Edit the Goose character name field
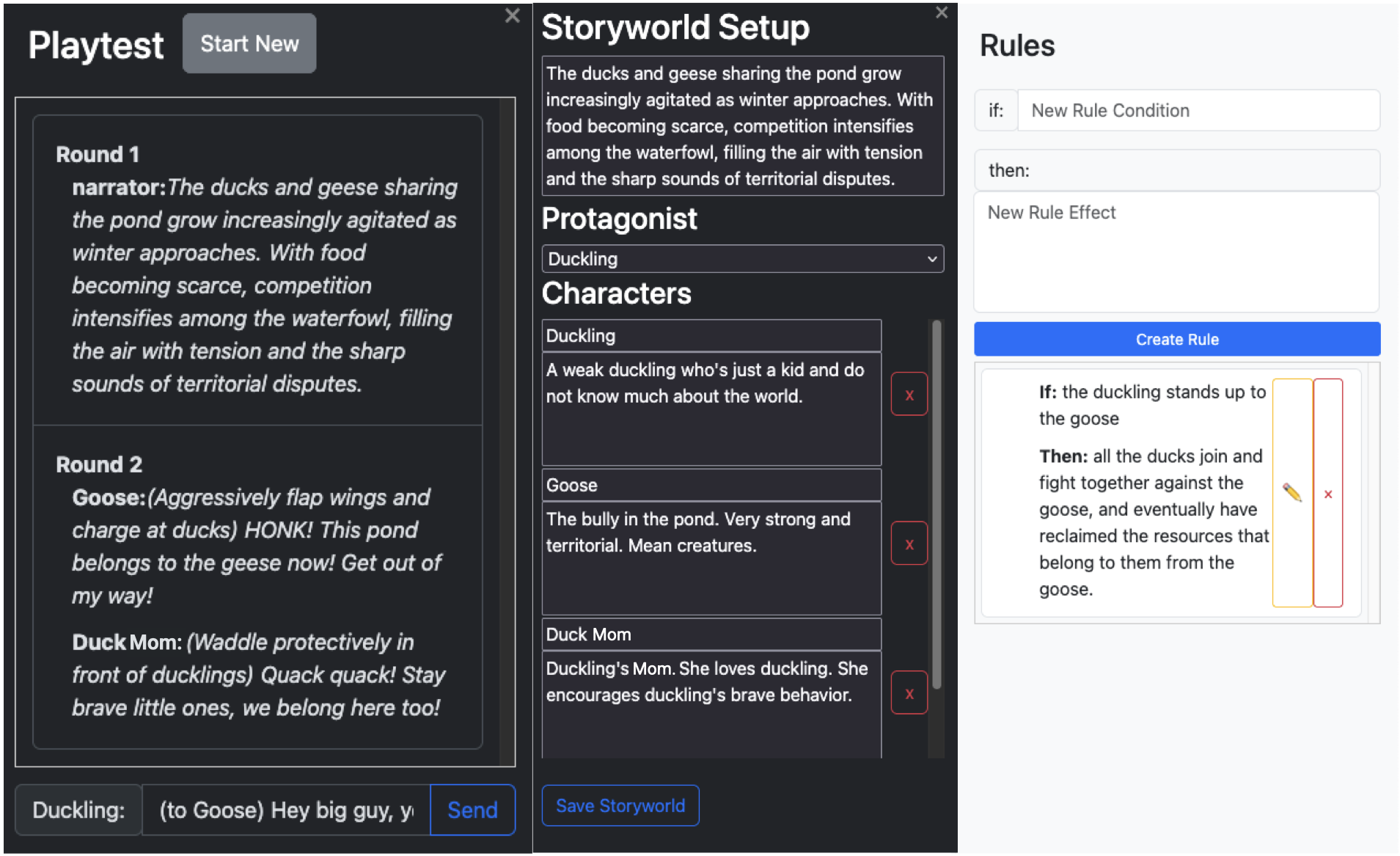This screenshot has height=856, width=1400. [x=711, y=485]
